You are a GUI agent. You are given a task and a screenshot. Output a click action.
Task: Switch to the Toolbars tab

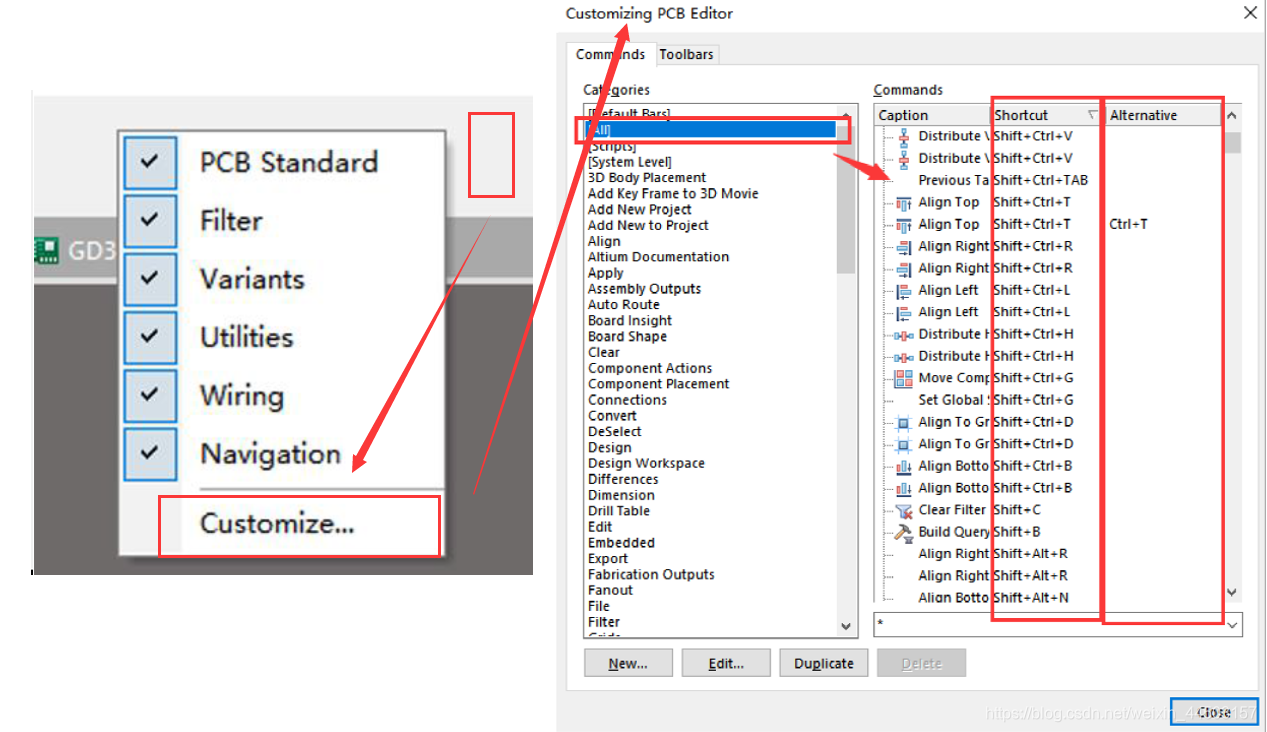tap(687, 54)
